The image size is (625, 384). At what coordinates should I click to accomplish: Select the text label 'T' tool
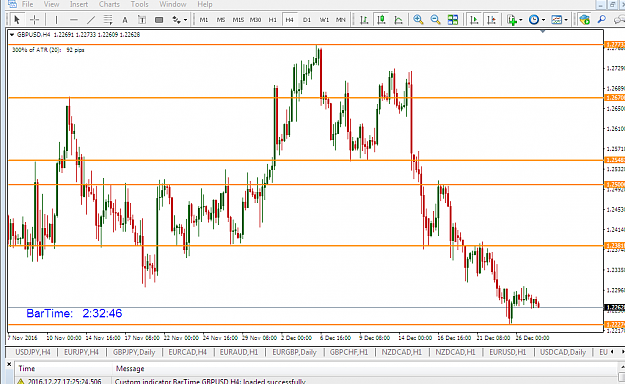[142, 20]
